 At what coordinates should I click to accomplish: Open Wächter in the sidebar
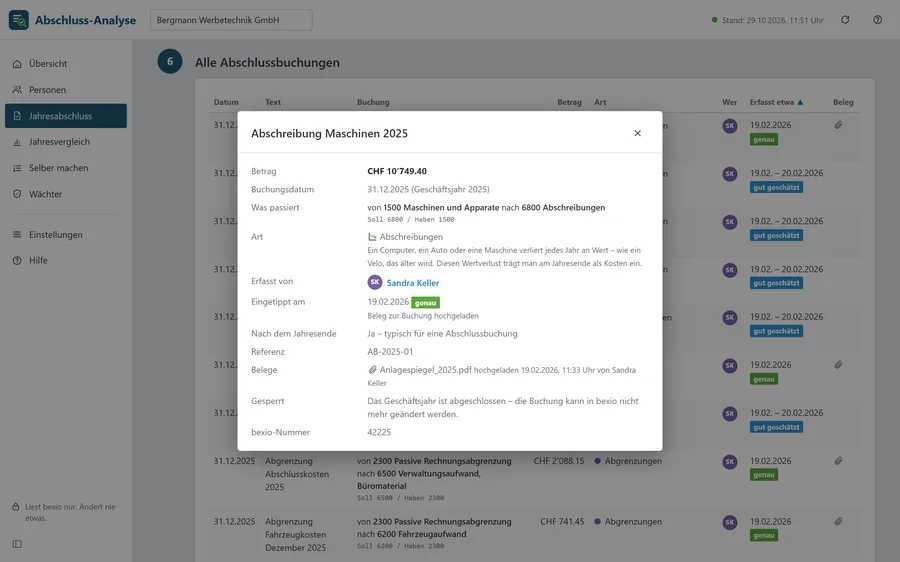[66, 194]
